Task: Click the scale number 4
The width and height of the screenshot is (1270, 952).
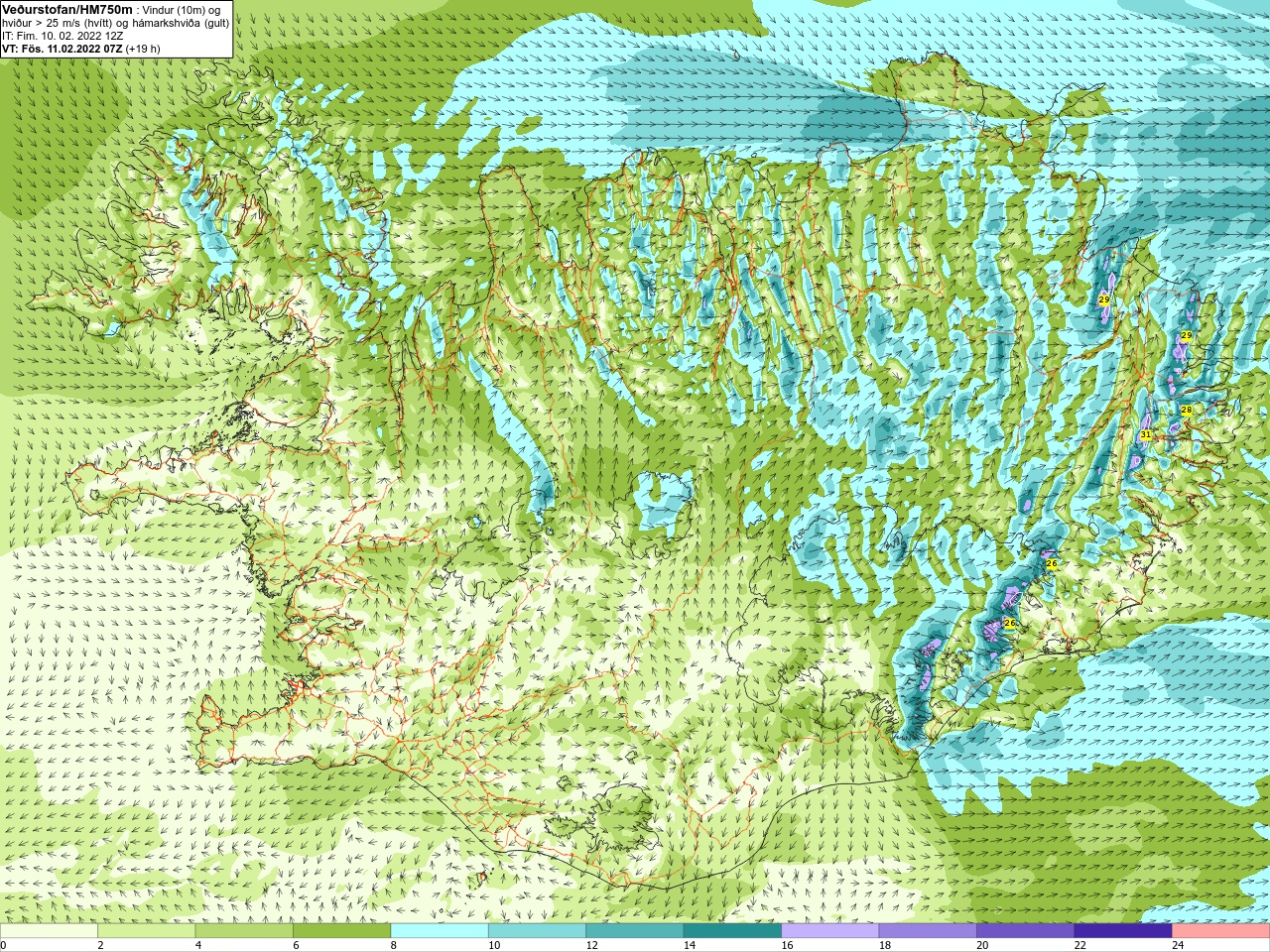Action: (198, 945)
